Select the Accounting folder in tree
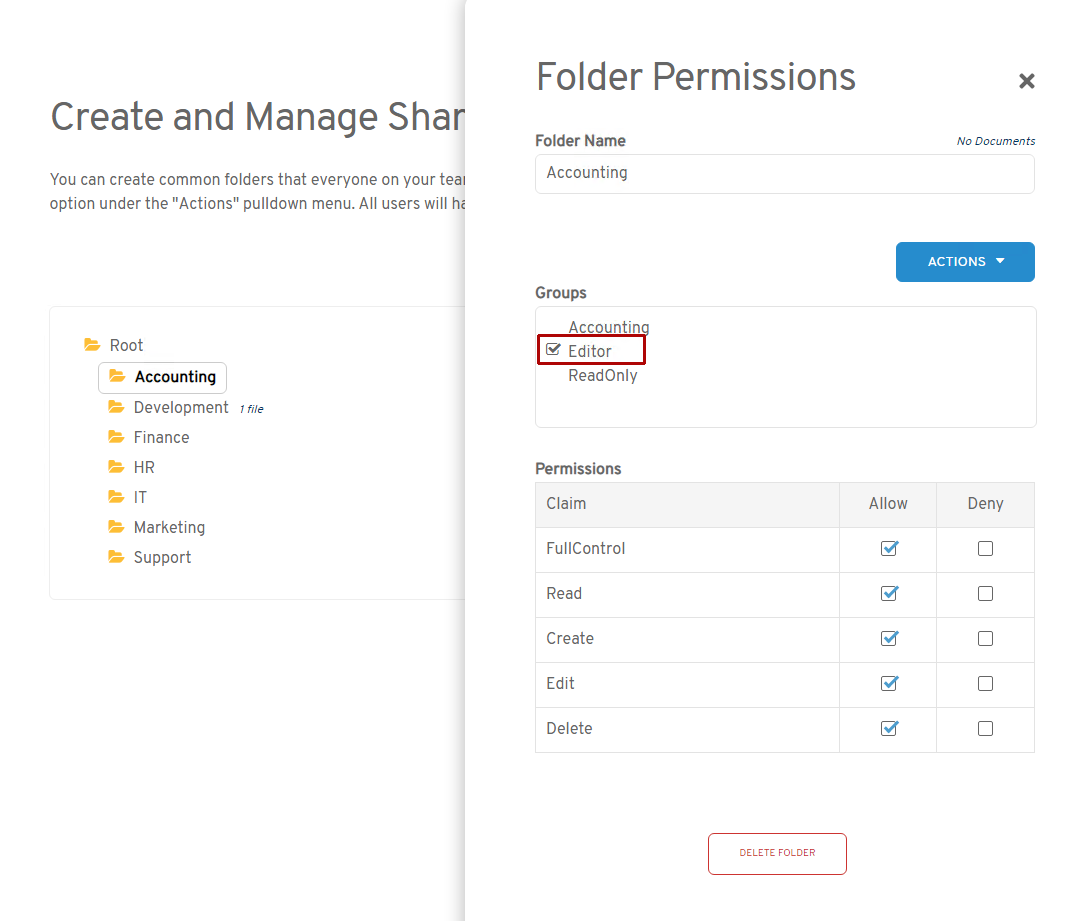This screenshot has height=921, width=1092. (x=174, y=377)
